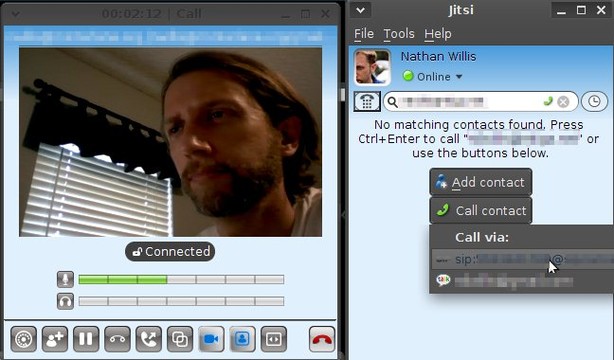The width and height of the screenshot is (614, 360).
Task: Open the dial pad in call toolbar
Action: tap(23, 339)
